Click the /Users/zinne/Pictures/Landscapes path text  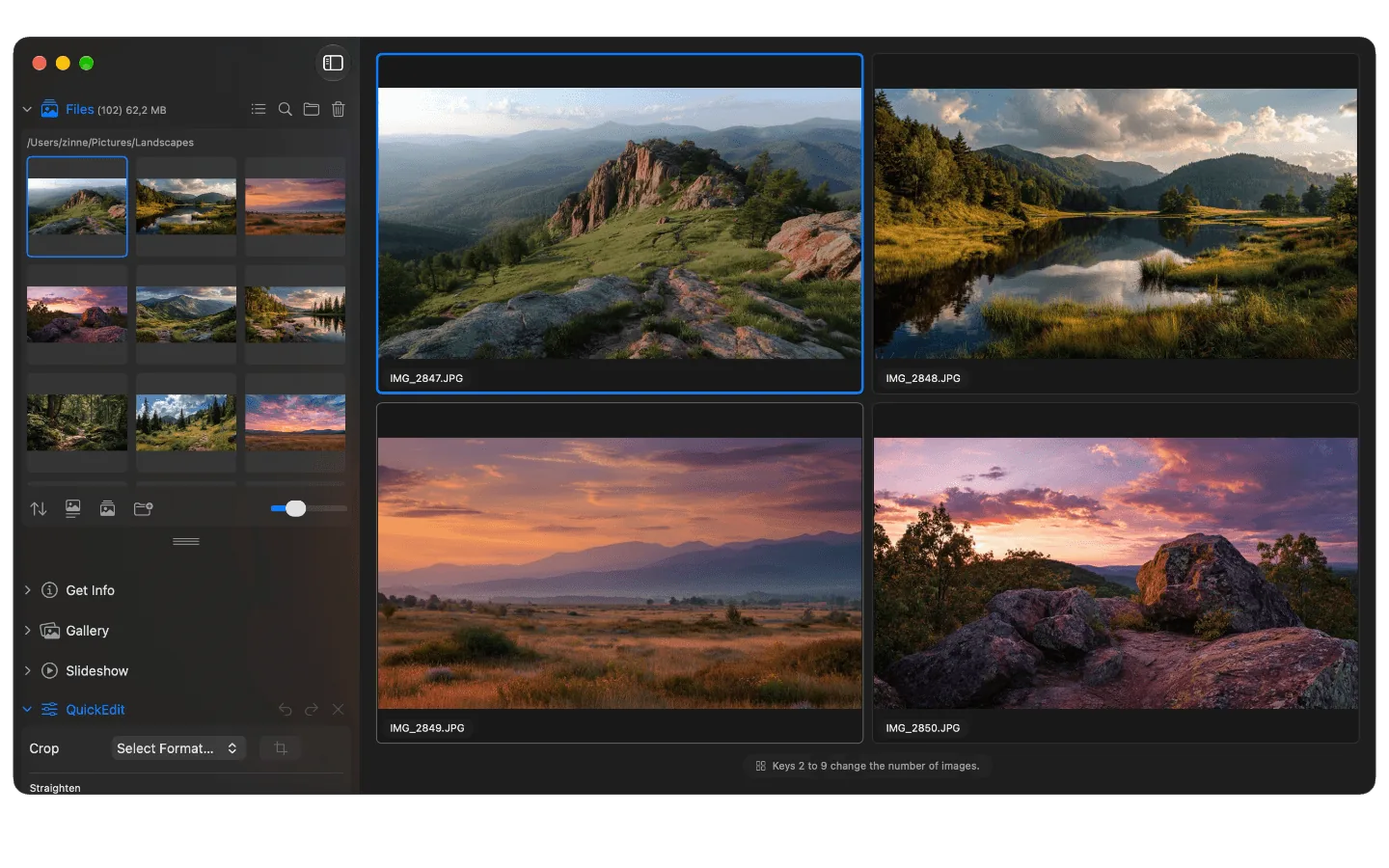[110, 143]
